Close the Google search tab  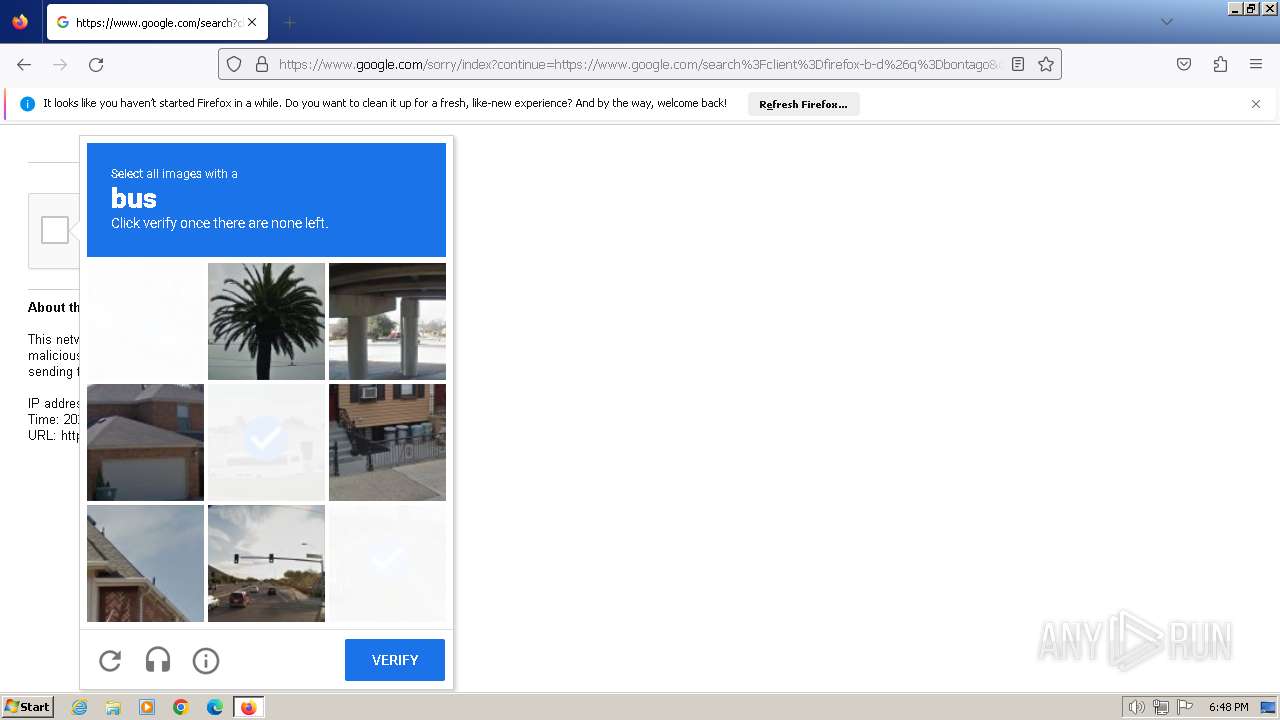(x=252, y=22)
